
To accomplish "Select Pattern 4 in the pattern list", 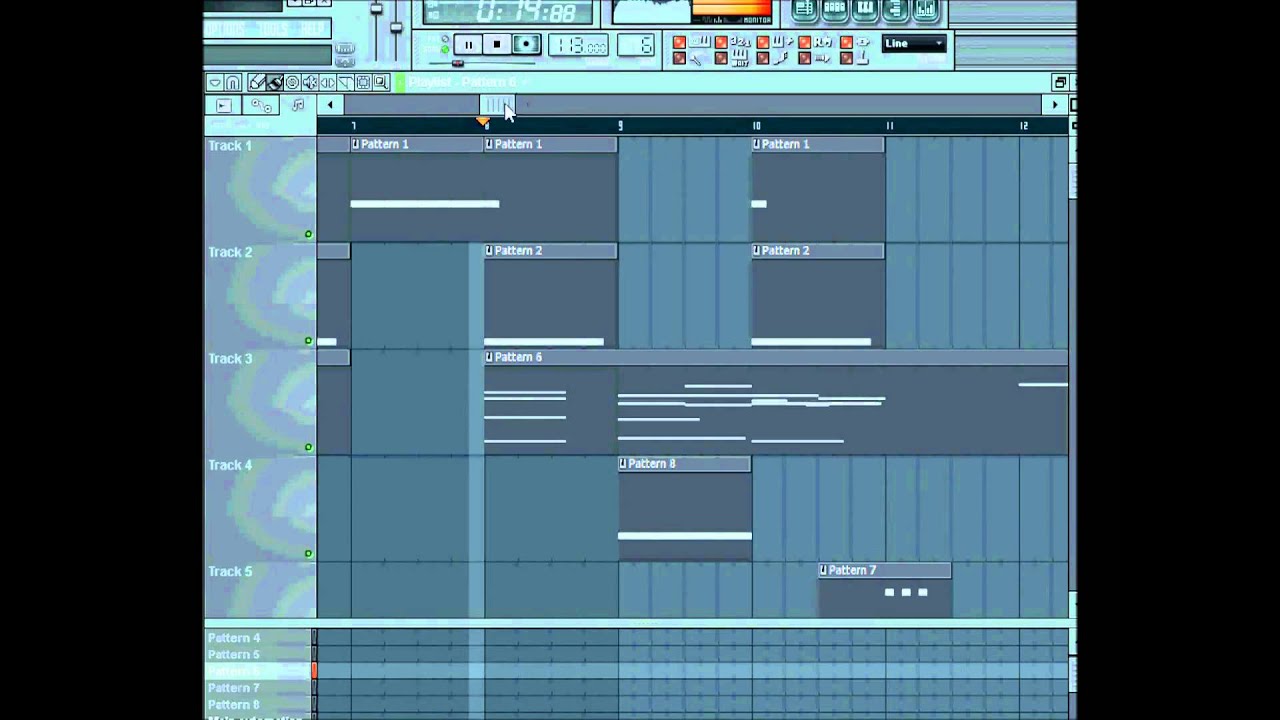I will pyautogui.click(x=234, y=638).
